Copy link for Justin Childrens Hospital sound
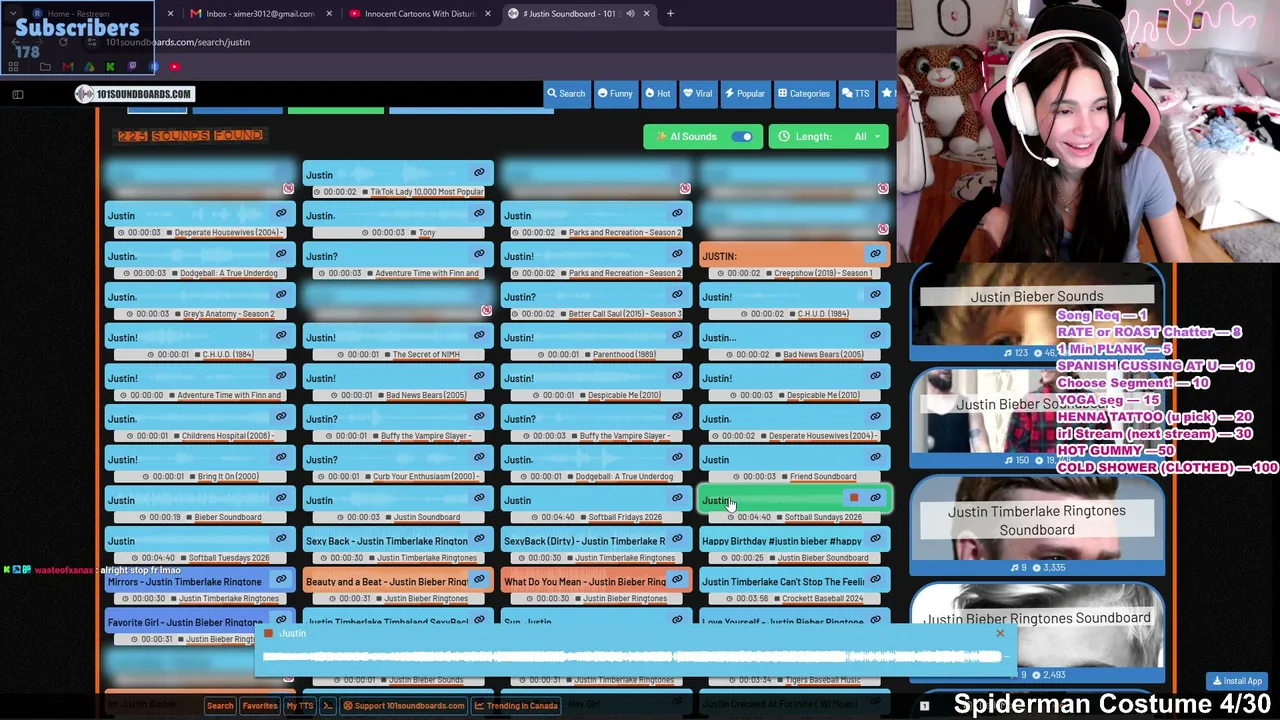The width and height of the screenshot is (1280, 720). [281, 417]
